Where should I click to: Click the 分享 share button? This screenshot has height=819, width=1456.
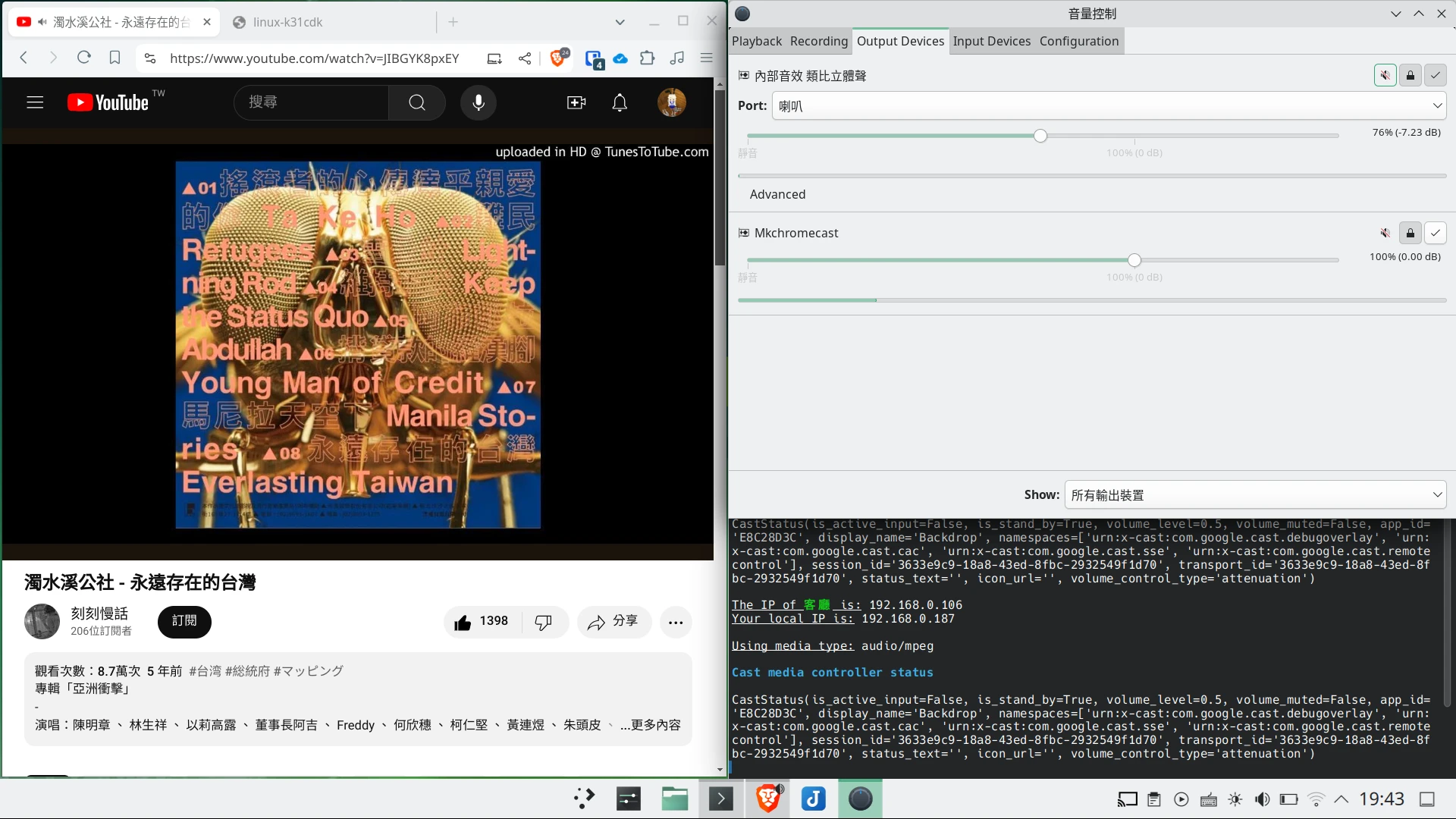[614, 622]
